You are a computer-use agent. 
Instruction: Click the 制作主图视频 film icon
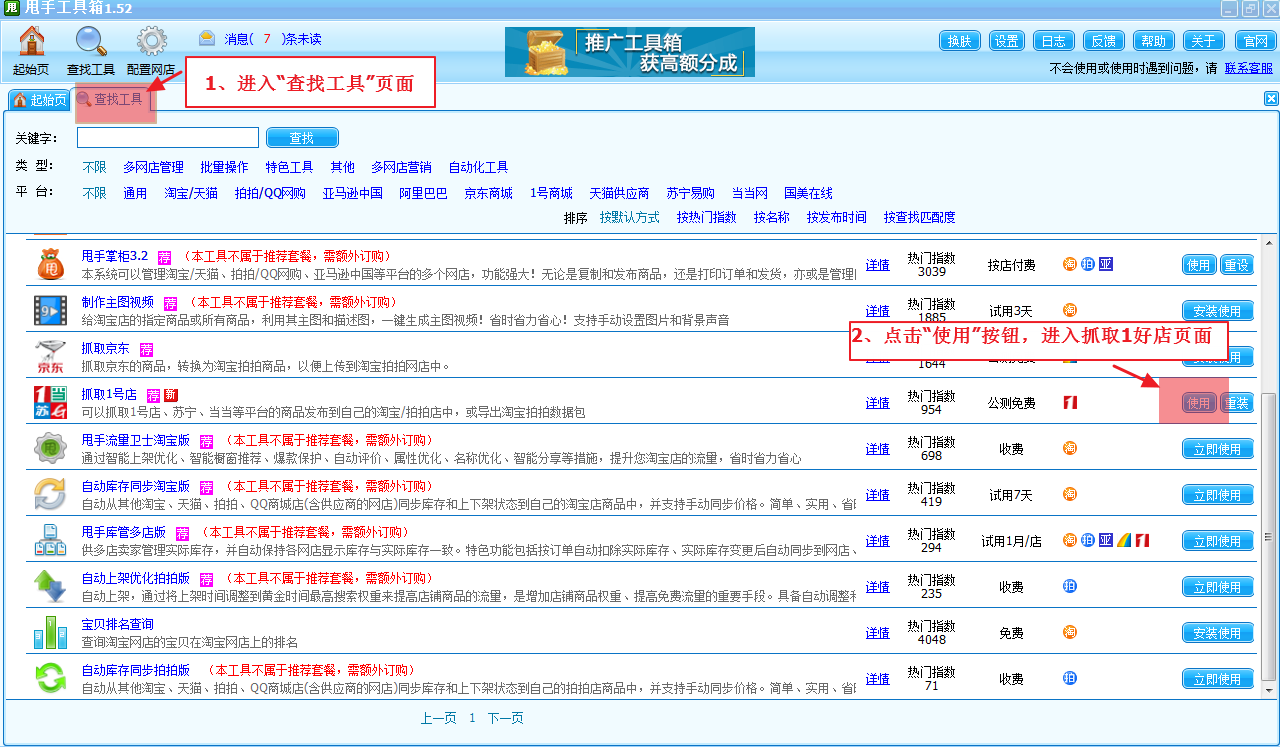coord(50,311)
